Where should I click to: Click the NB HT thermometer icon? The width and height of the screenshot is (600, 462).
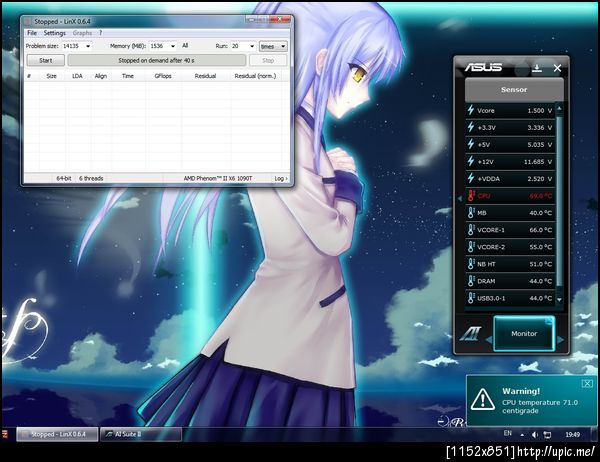[x=471, y=264]
